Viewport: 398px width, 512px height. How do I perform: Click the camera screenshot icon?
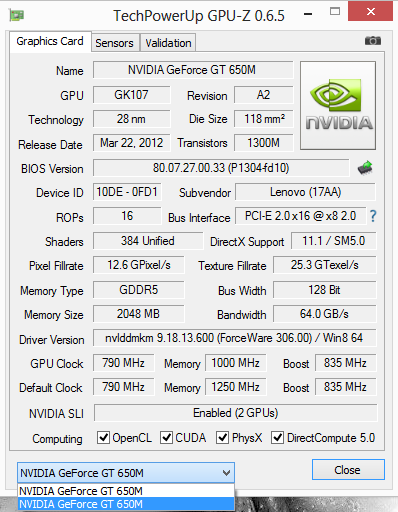373,41
